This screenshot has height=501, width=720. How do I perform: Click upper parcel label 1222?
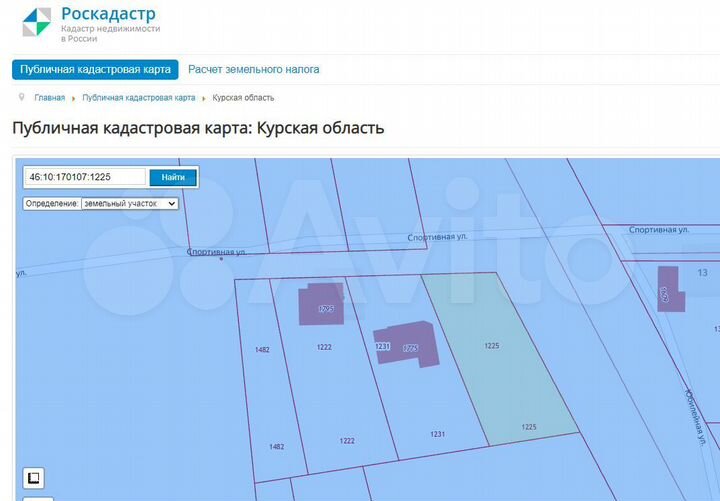pyautogui.click(x=324, y=347)
